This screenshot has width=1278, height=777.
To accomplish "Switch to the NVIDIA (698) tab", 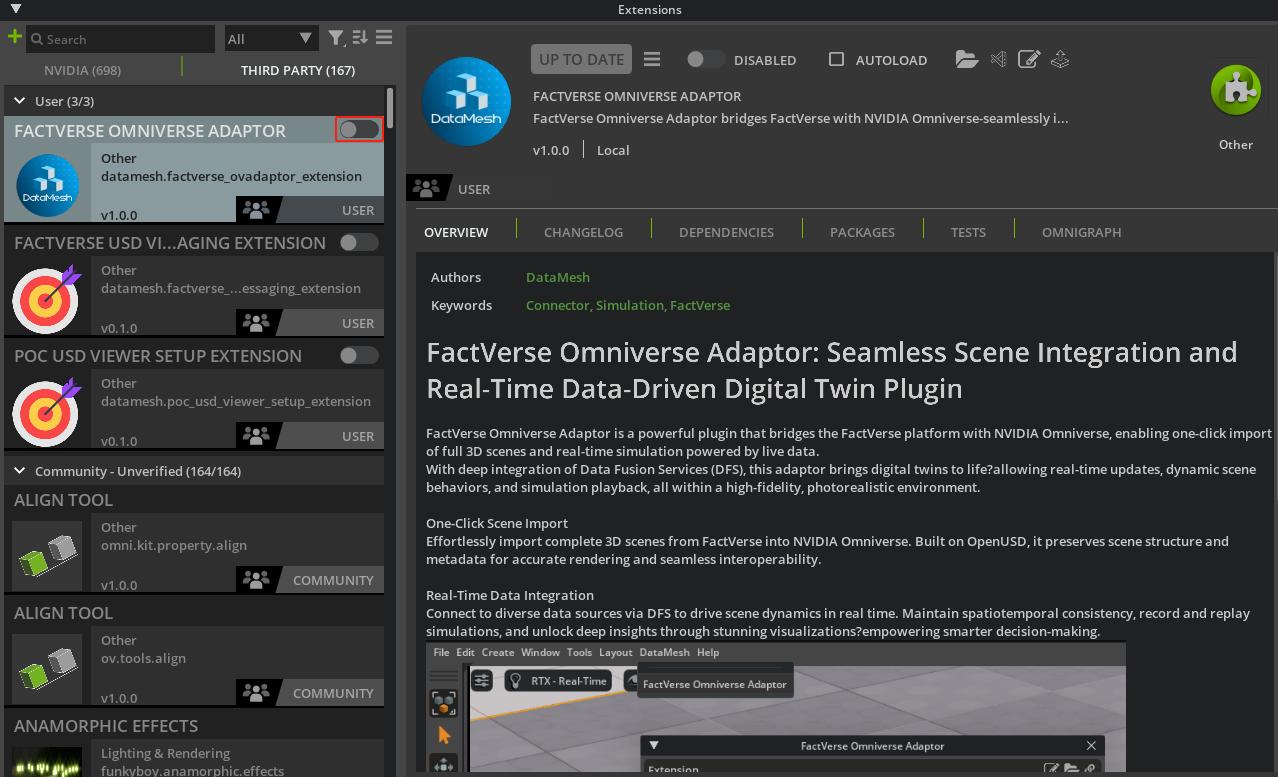I will (83, 70).
